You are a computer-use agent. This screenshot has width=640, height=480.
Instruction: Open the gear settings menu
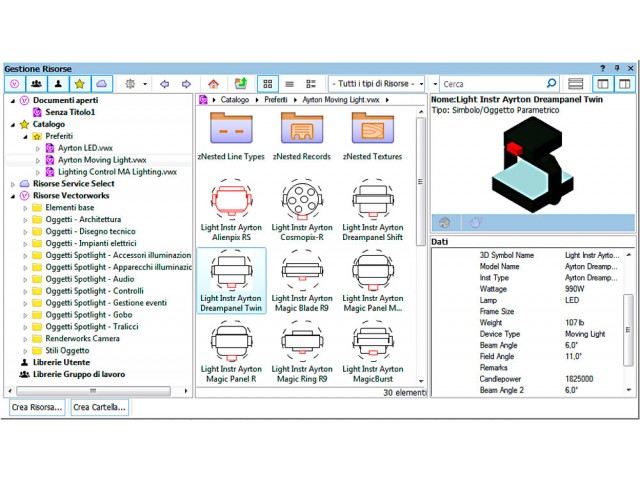130,84
